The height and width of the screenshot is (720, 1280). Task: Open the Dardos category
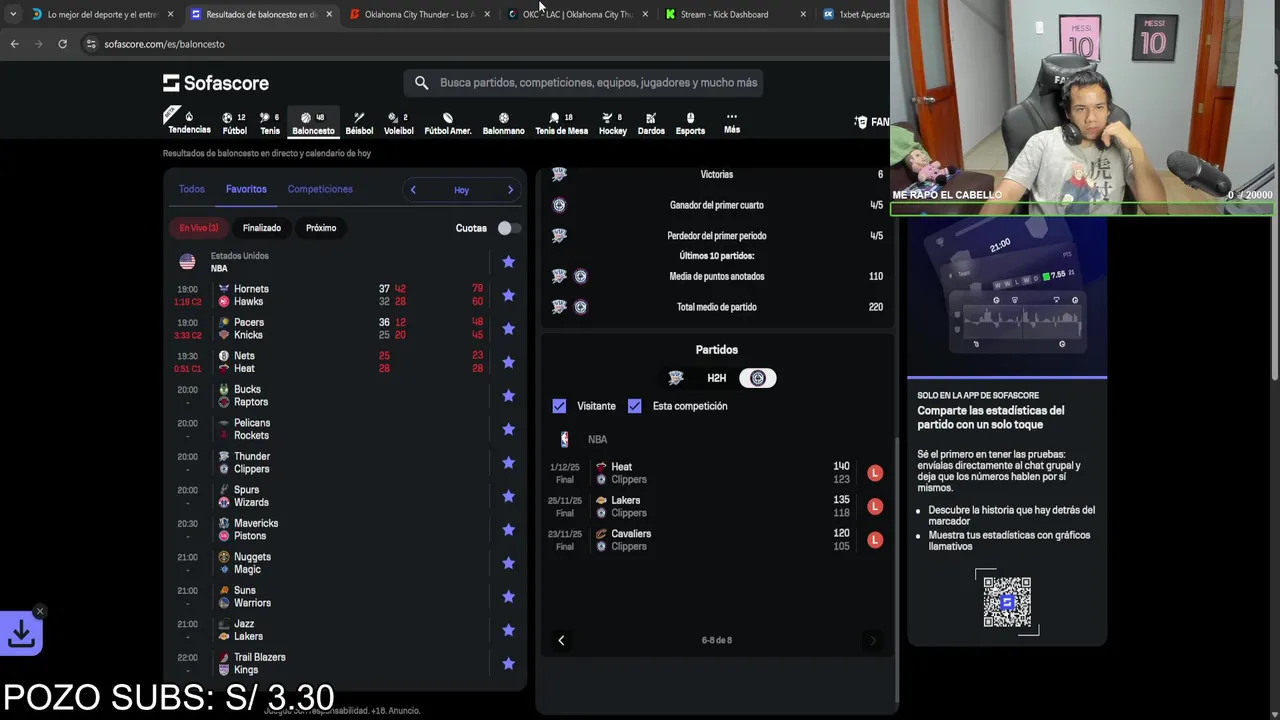tap(651, 123)
